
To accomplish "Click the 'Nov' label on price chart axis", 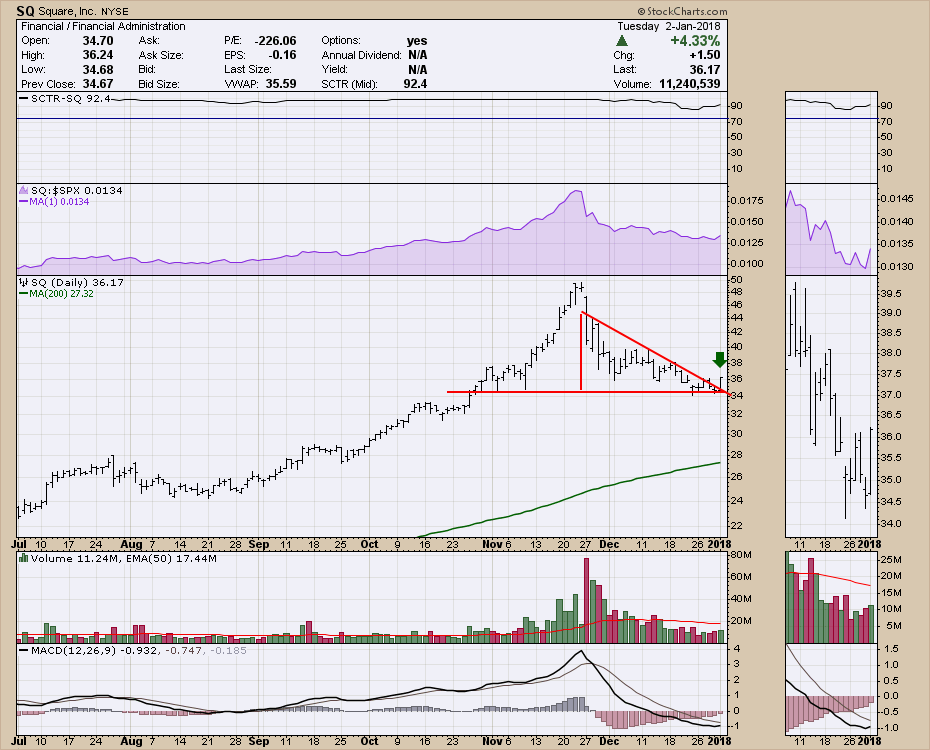I will pos(492,544).
